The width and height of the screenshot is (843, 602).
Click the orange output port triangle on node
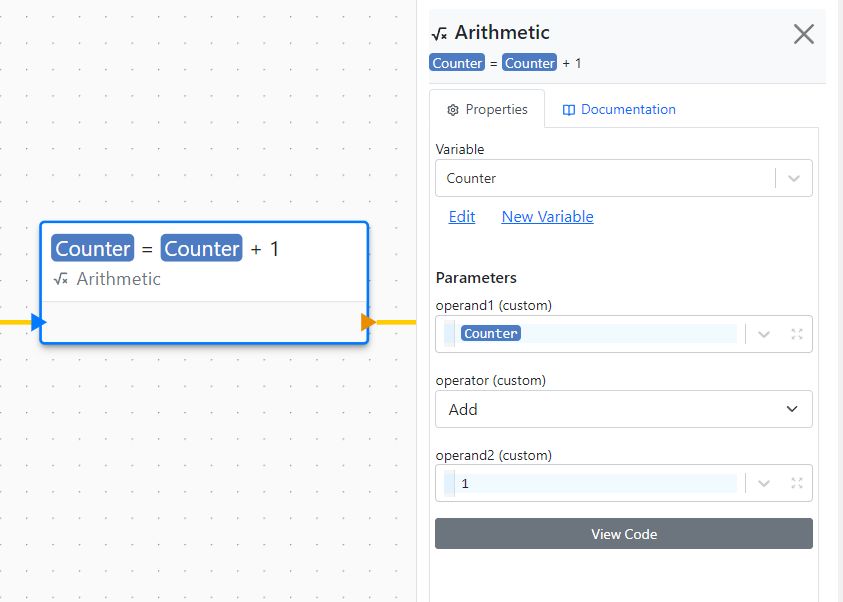click(x=368, y=322)
